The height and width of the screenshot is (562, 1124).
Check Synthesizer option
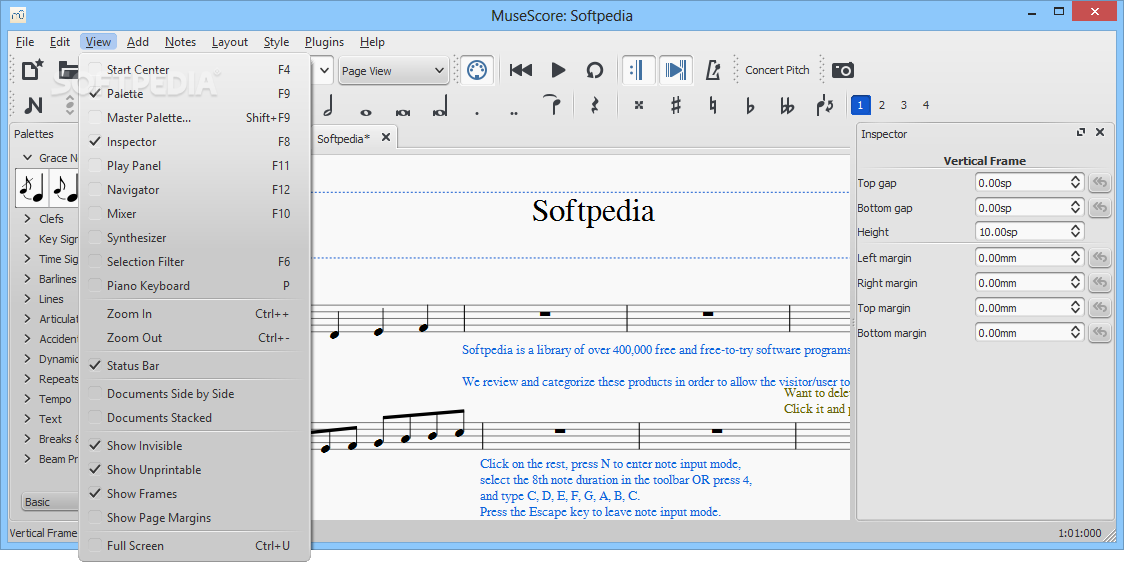tap(194, 237)
